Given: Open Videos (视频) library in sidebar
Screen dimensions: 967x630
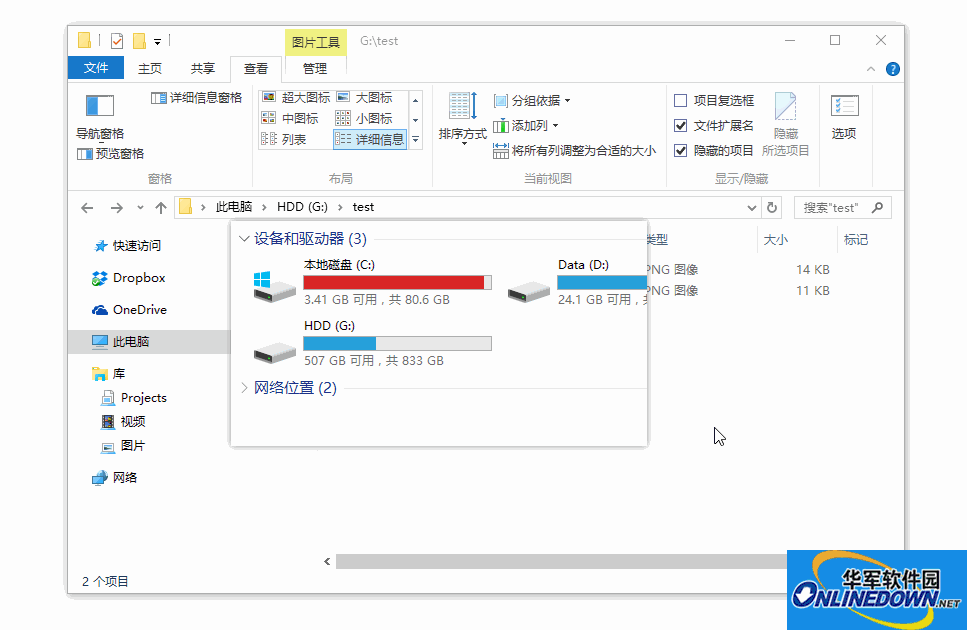Looking at the screenshot, I should click(x=123, y=422).
